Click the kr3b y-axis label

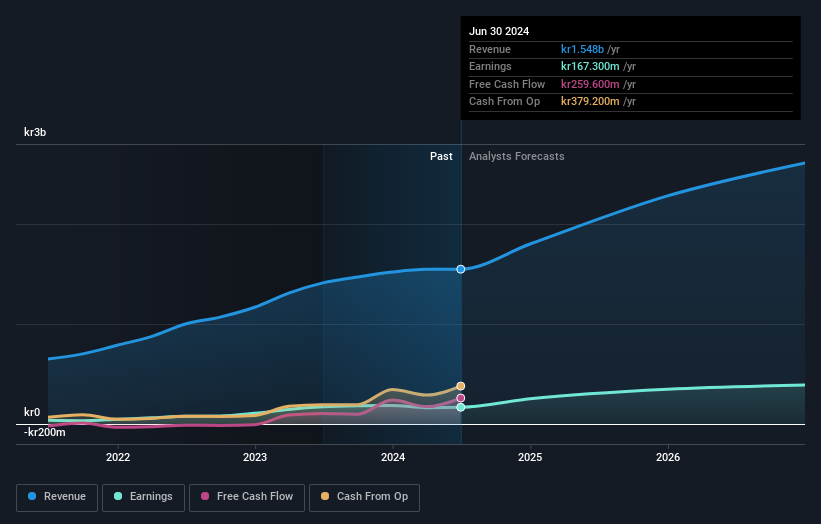35,132
